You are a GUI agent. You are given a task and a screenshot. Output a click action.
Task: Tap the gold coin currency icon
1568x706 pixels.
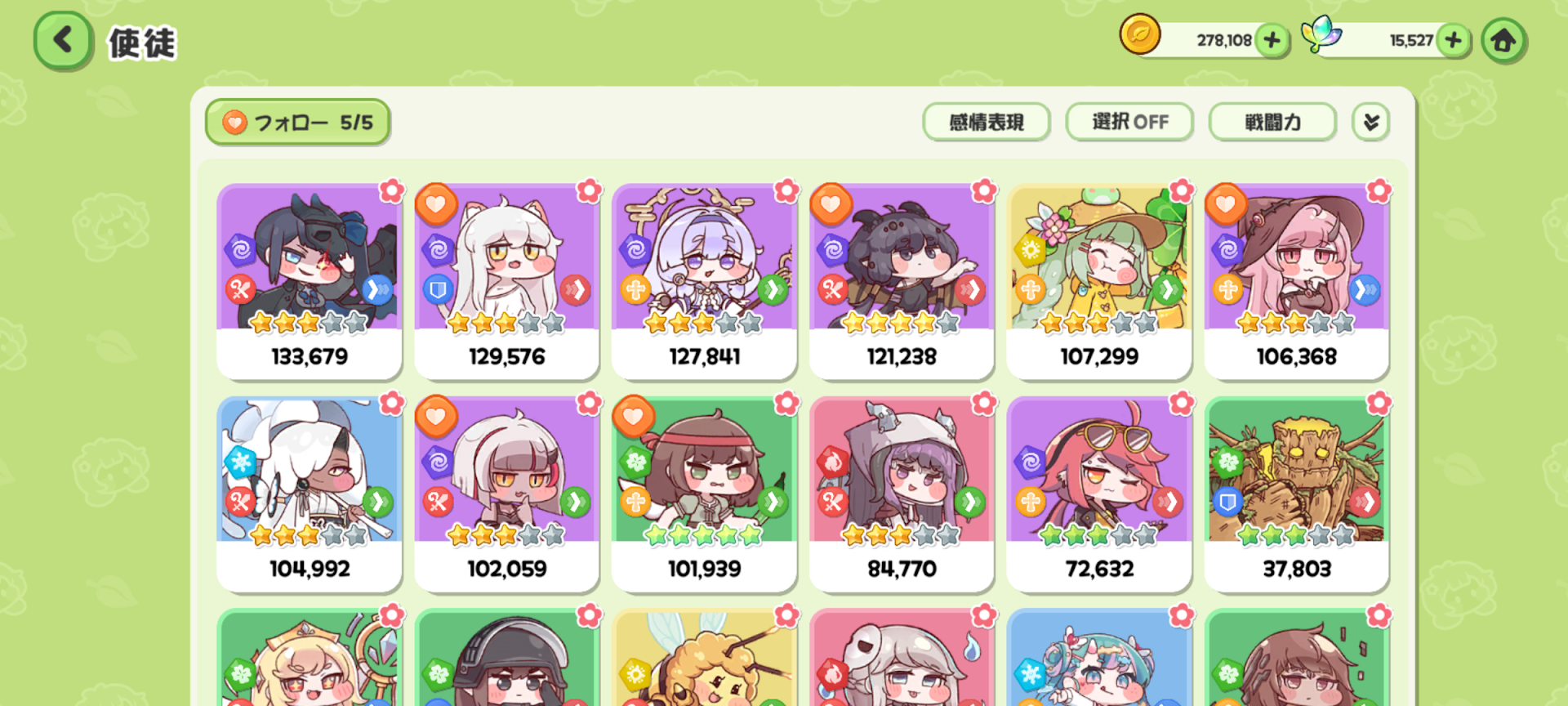click(1140, 35)
